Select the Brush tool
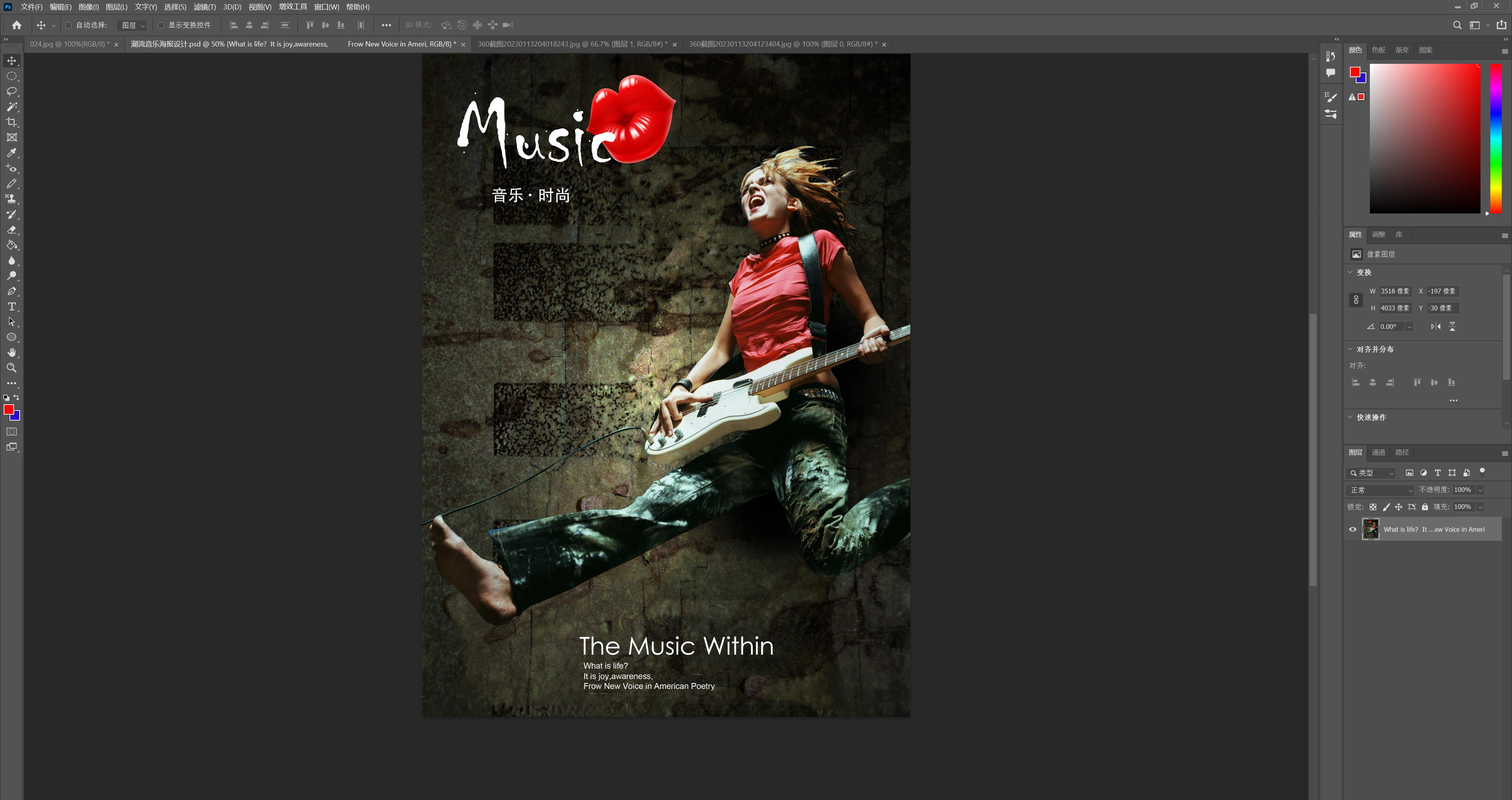Image resolution: width=1512 pixels, height=800 pixels. 12,183
